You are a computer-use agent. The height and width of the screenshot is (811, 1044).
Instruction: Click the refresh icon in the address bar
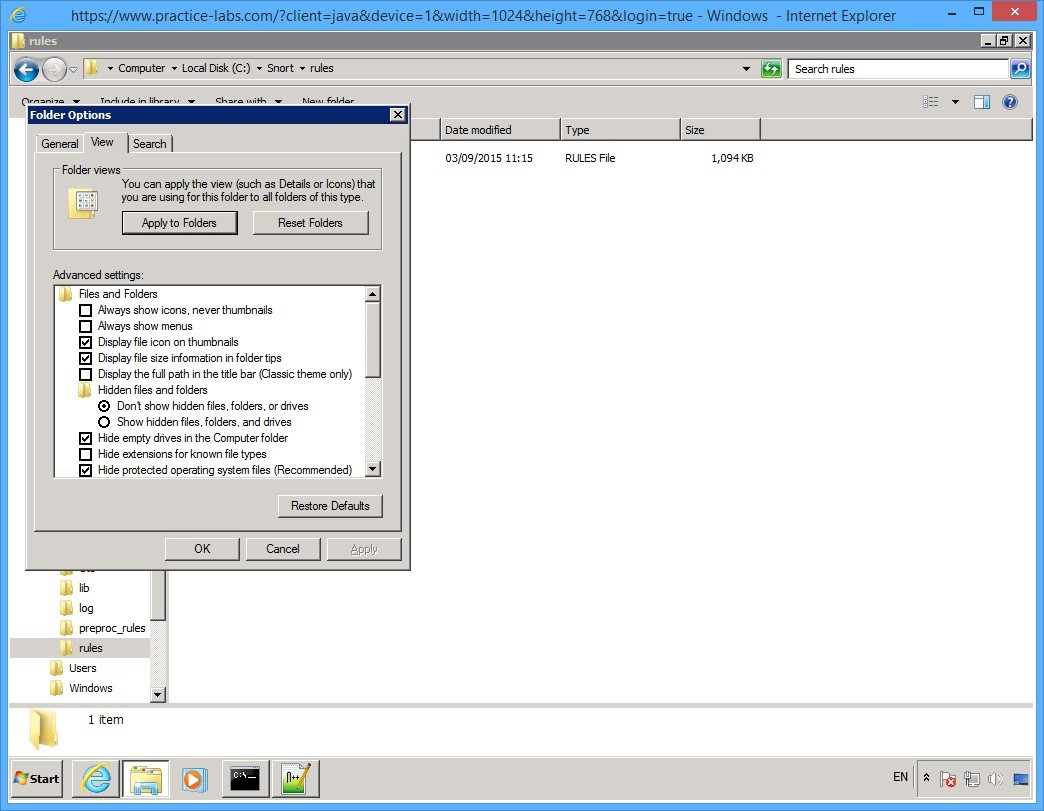tap(769, 68)
